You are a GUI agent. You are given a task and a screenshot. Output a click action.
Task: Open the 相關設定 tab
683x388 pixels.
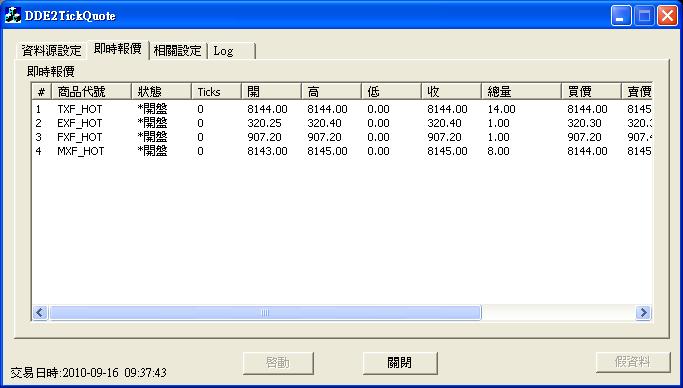click(x=177, y=51)
